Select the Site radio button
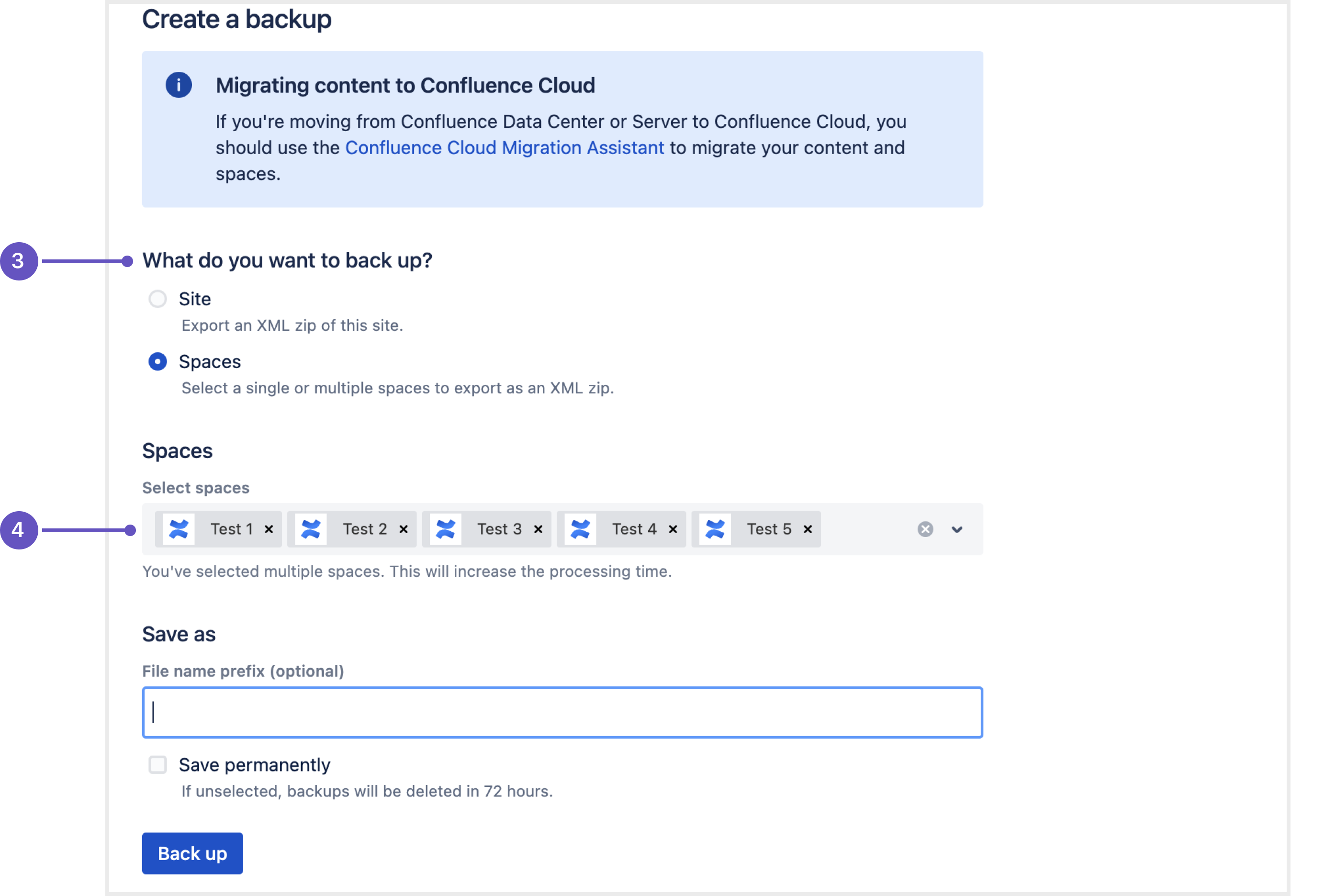1324x896 pixels. 158,299
